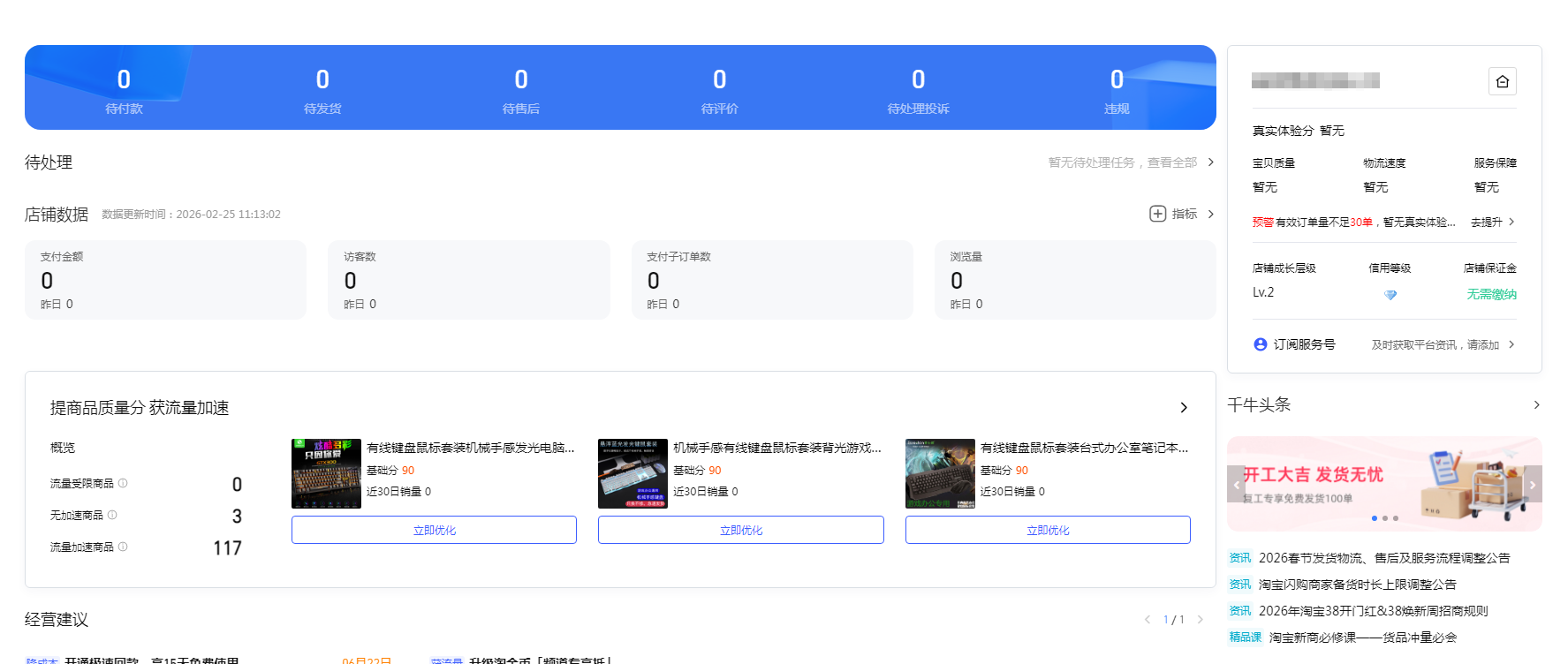Open the shop home icon button
Image resolution: width=1568 pixels, height=664 pixels.
click(1502, 82)
